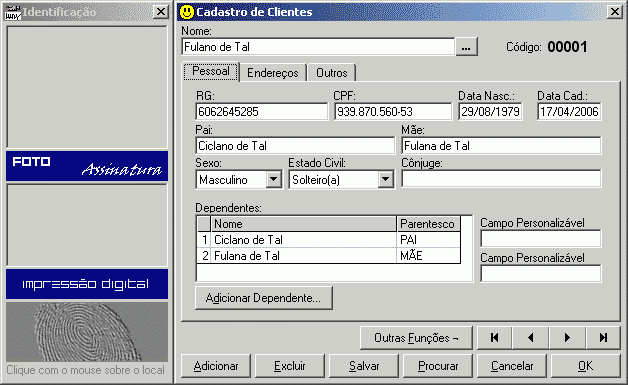Image resolution: width=628 pixels, height=385 pixels.
Task: Close the Identificação window
Action: click(161, 12)
